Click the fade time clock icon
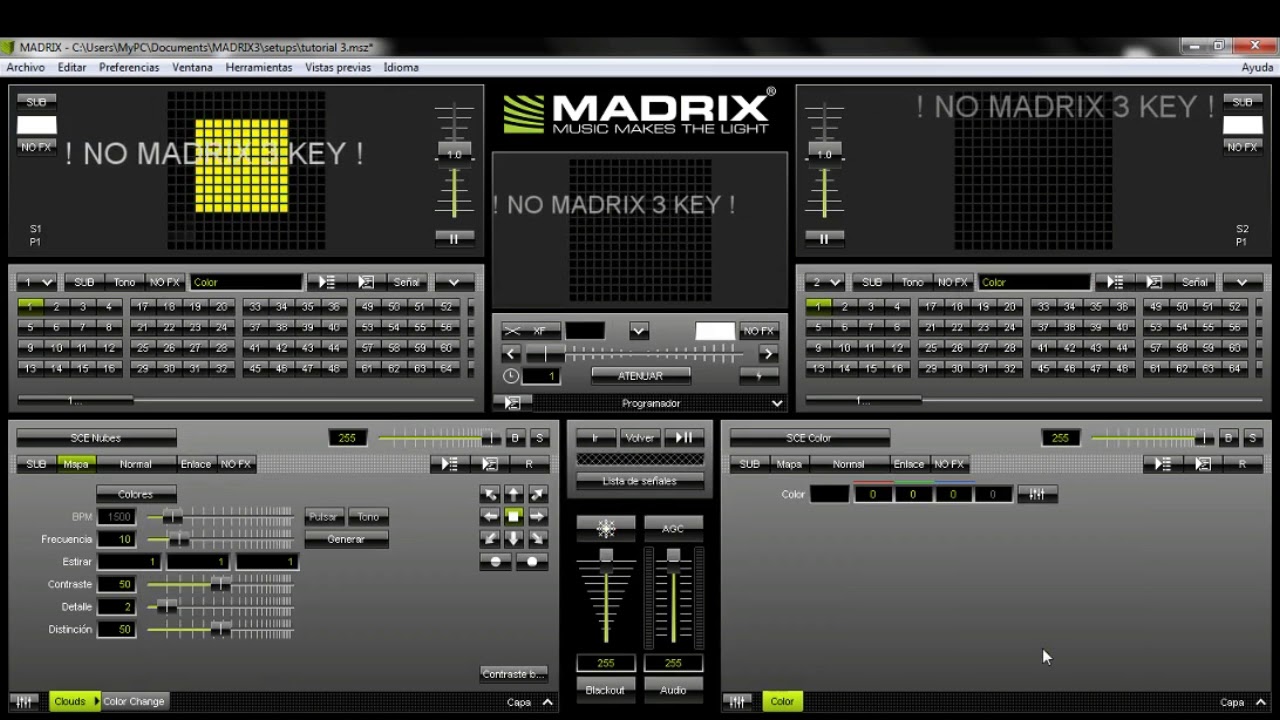Screen dimensions: 1280x720 511,376
